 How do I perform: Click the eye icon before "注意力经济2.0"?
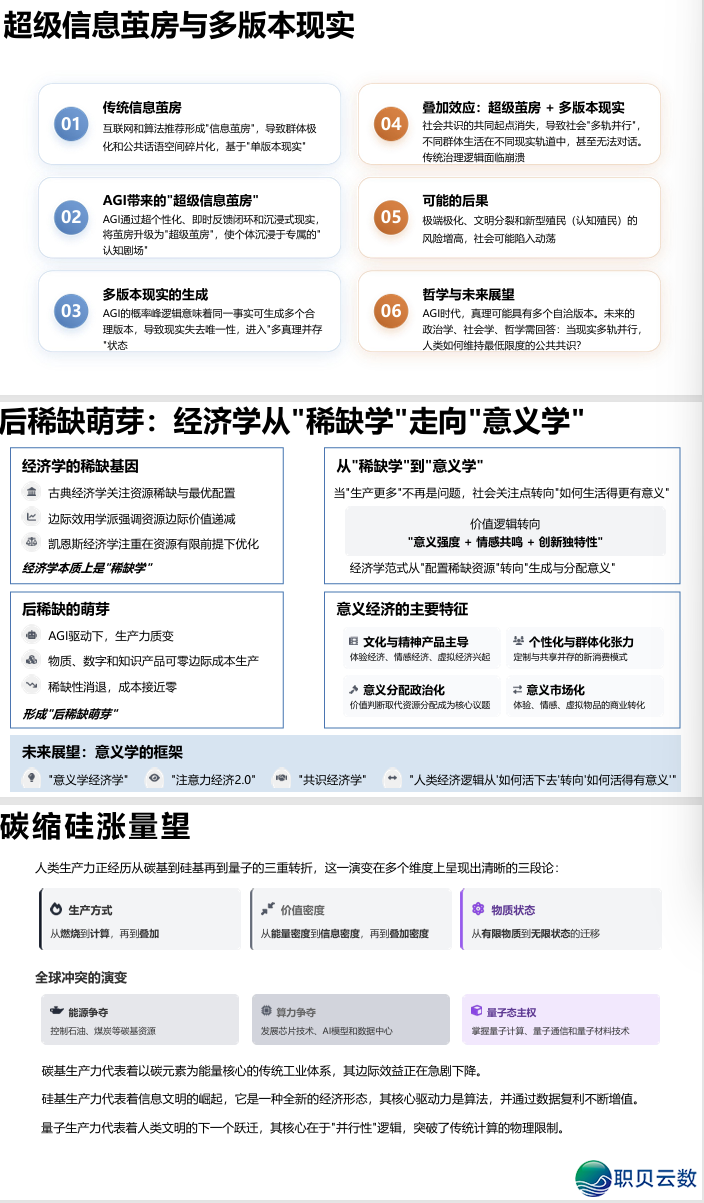154,778
